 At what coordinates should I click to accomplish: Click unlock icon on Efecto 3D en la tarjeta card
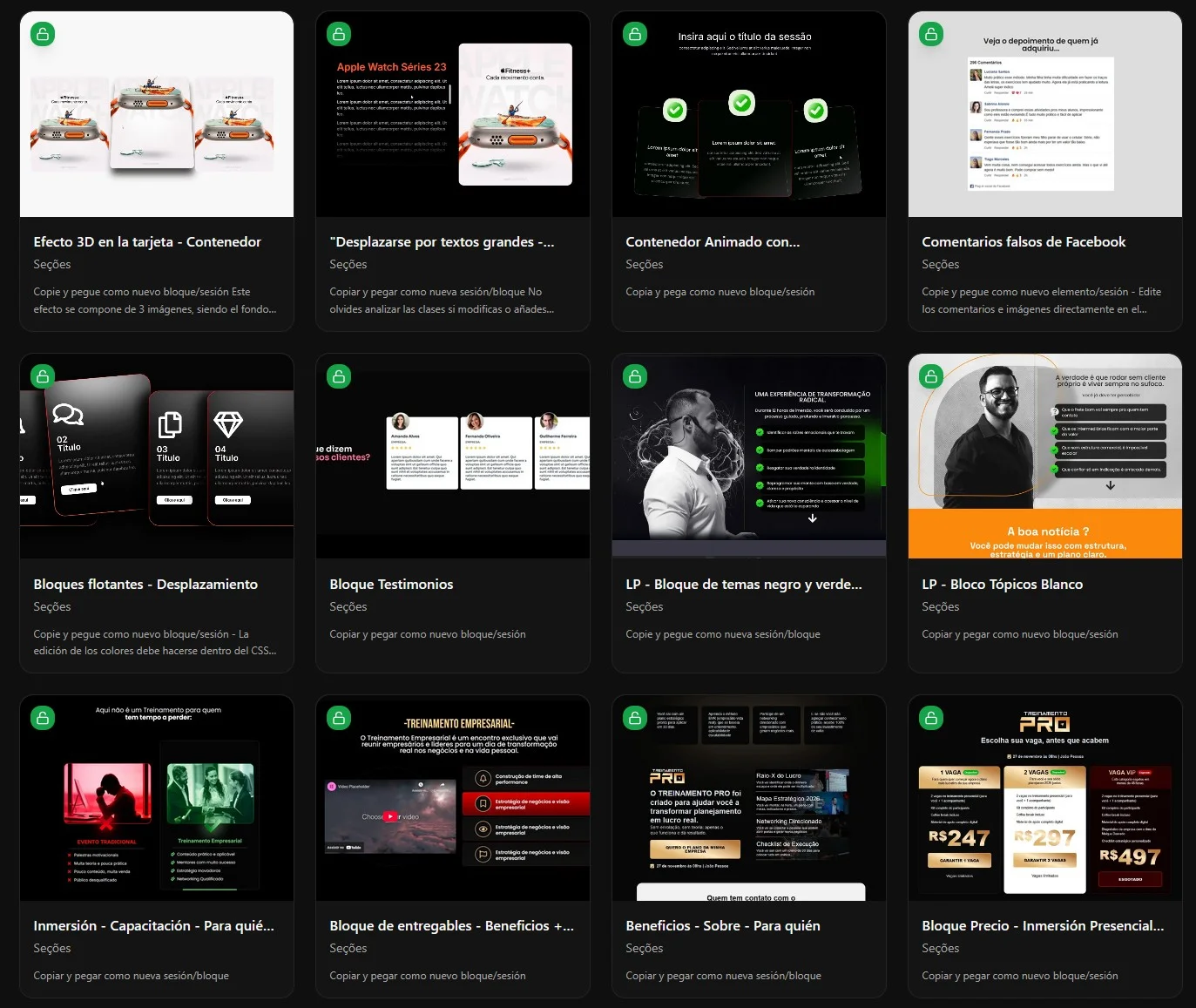(x=43, y=34)
